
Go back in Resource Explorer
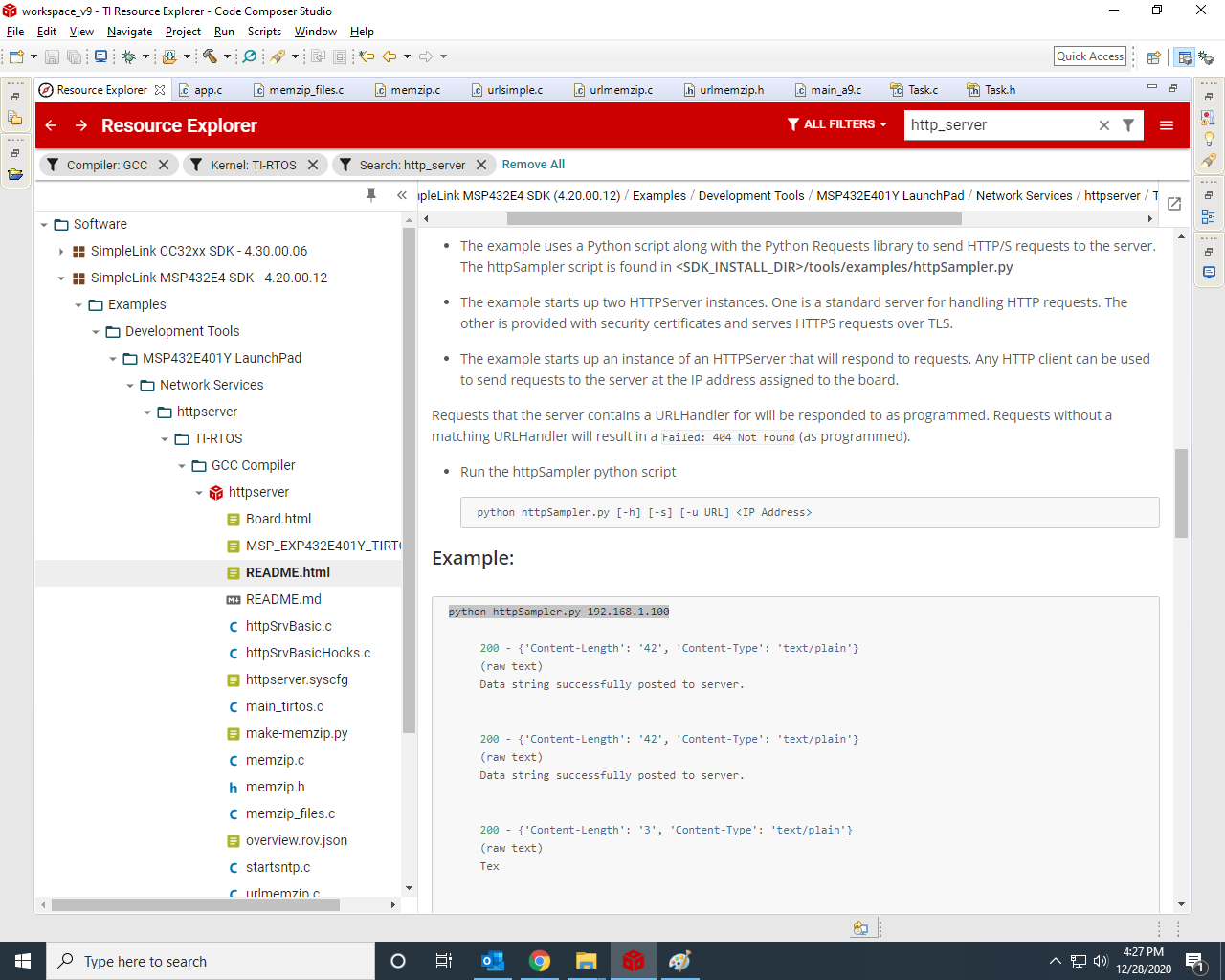tap(52, 125)
